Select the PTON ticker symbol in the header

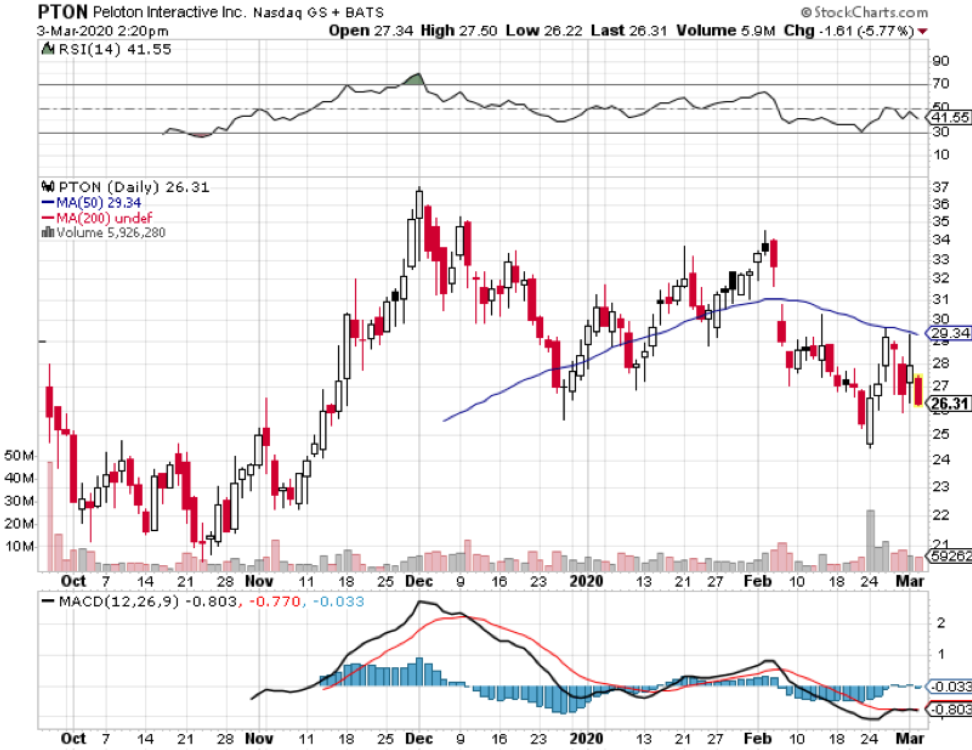point(63,12)
